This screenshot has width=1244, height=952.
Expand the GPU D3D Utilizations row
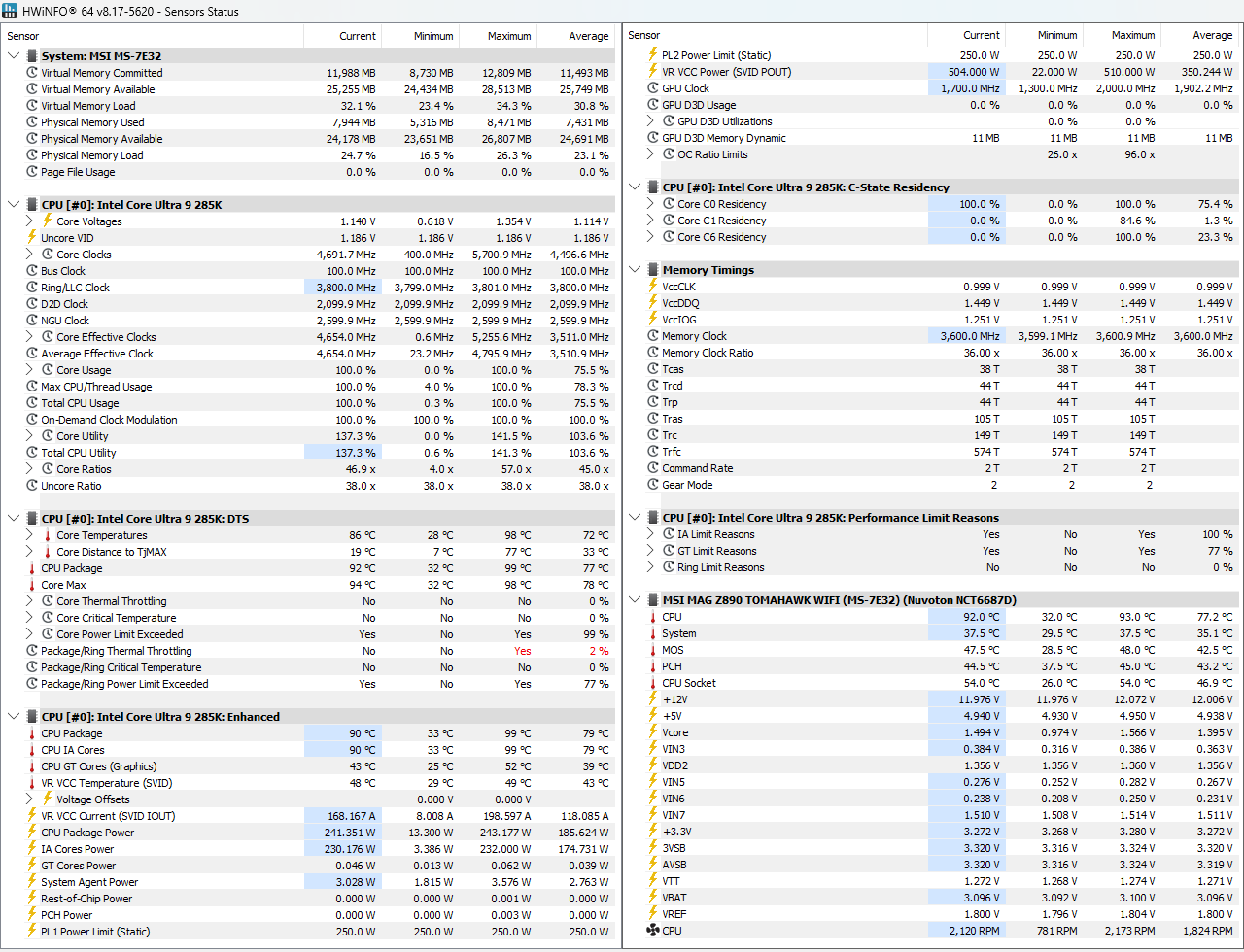[651, 121]
